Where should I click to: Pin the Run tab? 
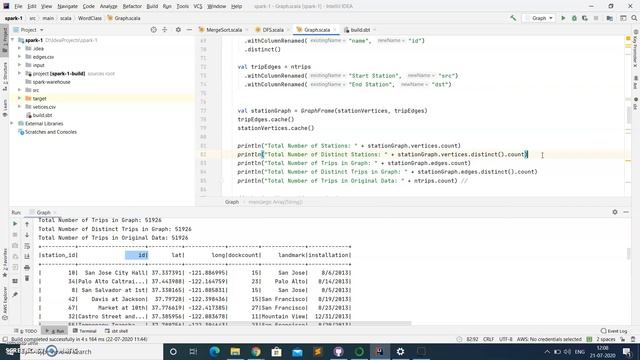pyautogui.click(x=15, y=294)
